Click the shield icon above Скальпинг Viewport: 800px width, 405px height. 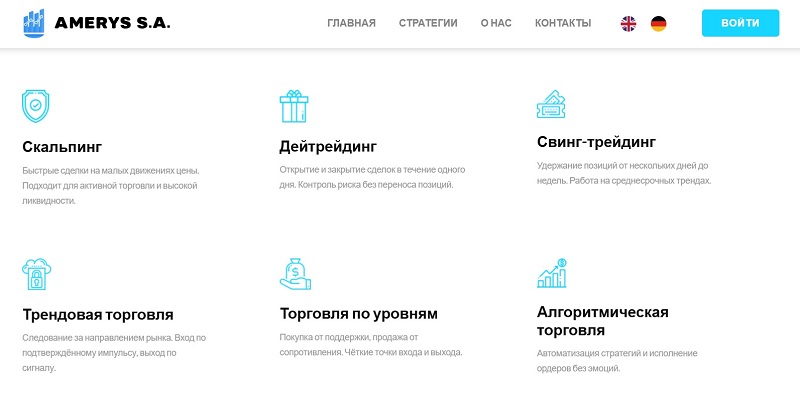[36, 105]
